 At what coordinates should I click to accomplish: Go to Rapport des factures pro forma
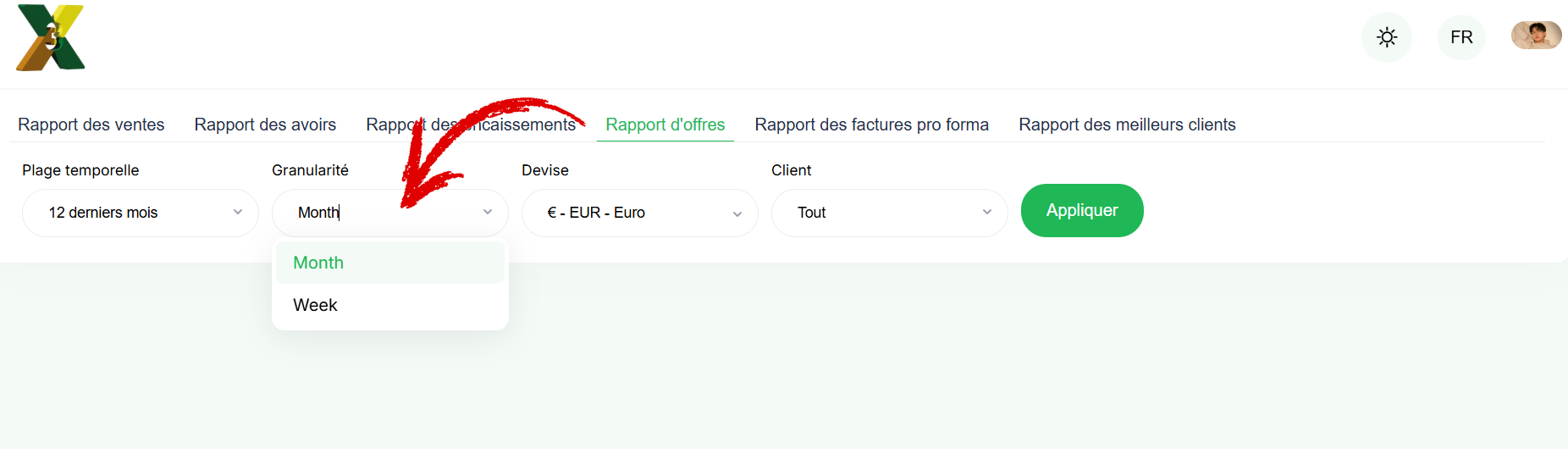[871, 125]
